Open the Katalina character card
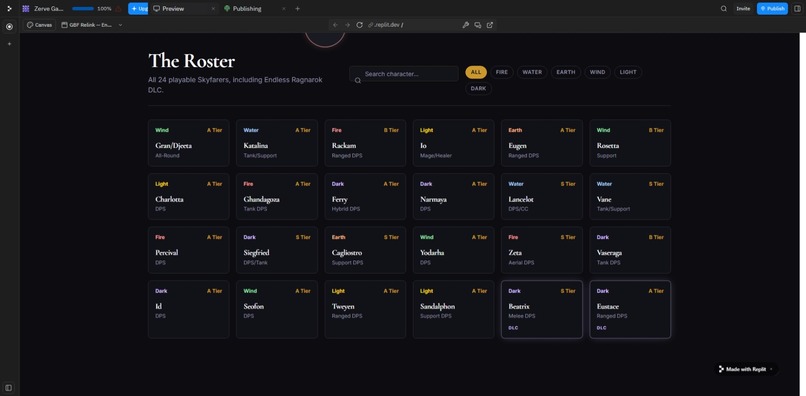 click(x=277, y=143)
